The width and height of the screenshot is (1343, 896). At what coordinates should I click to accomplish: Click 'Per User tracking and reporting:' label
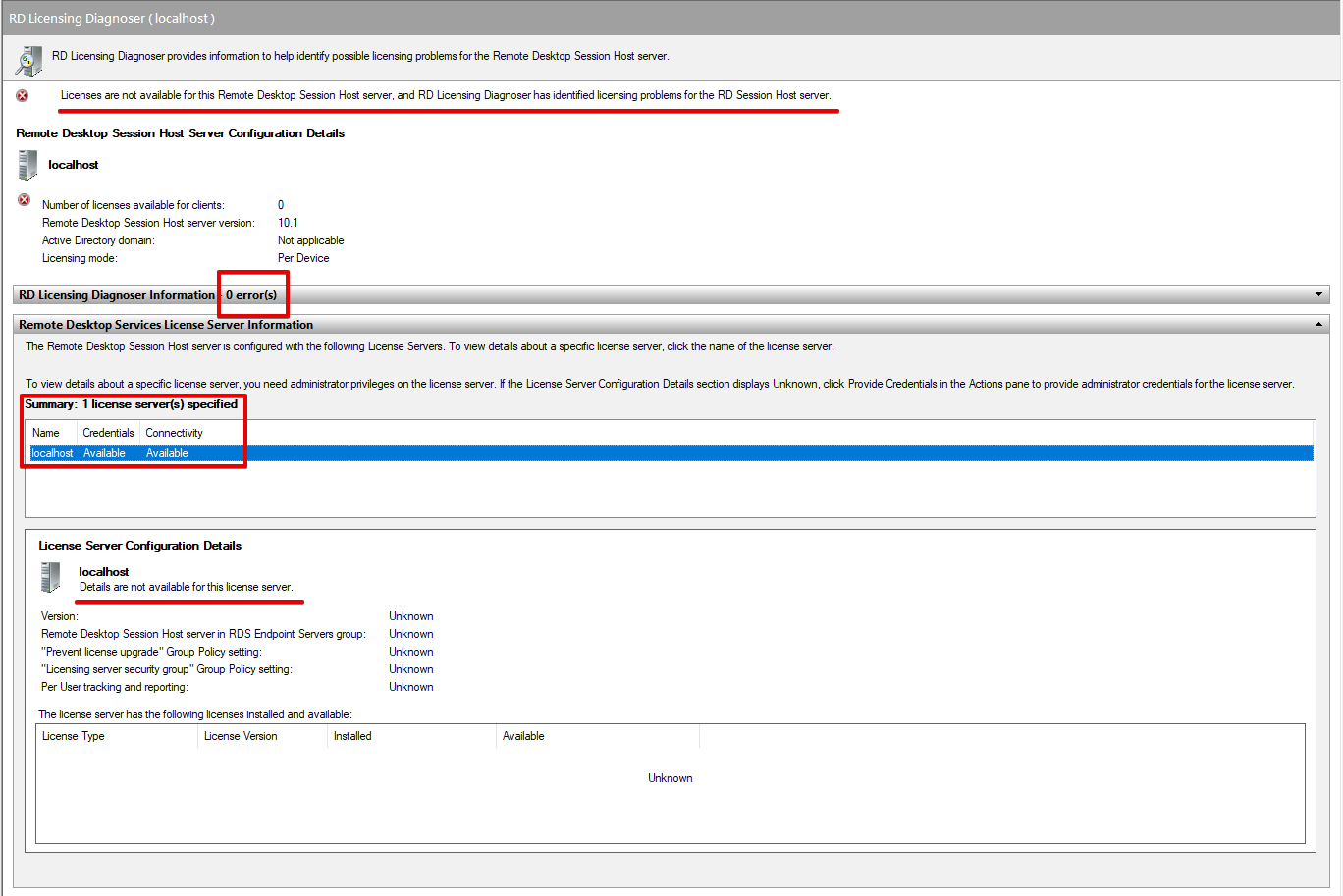[x=115, y=687]
